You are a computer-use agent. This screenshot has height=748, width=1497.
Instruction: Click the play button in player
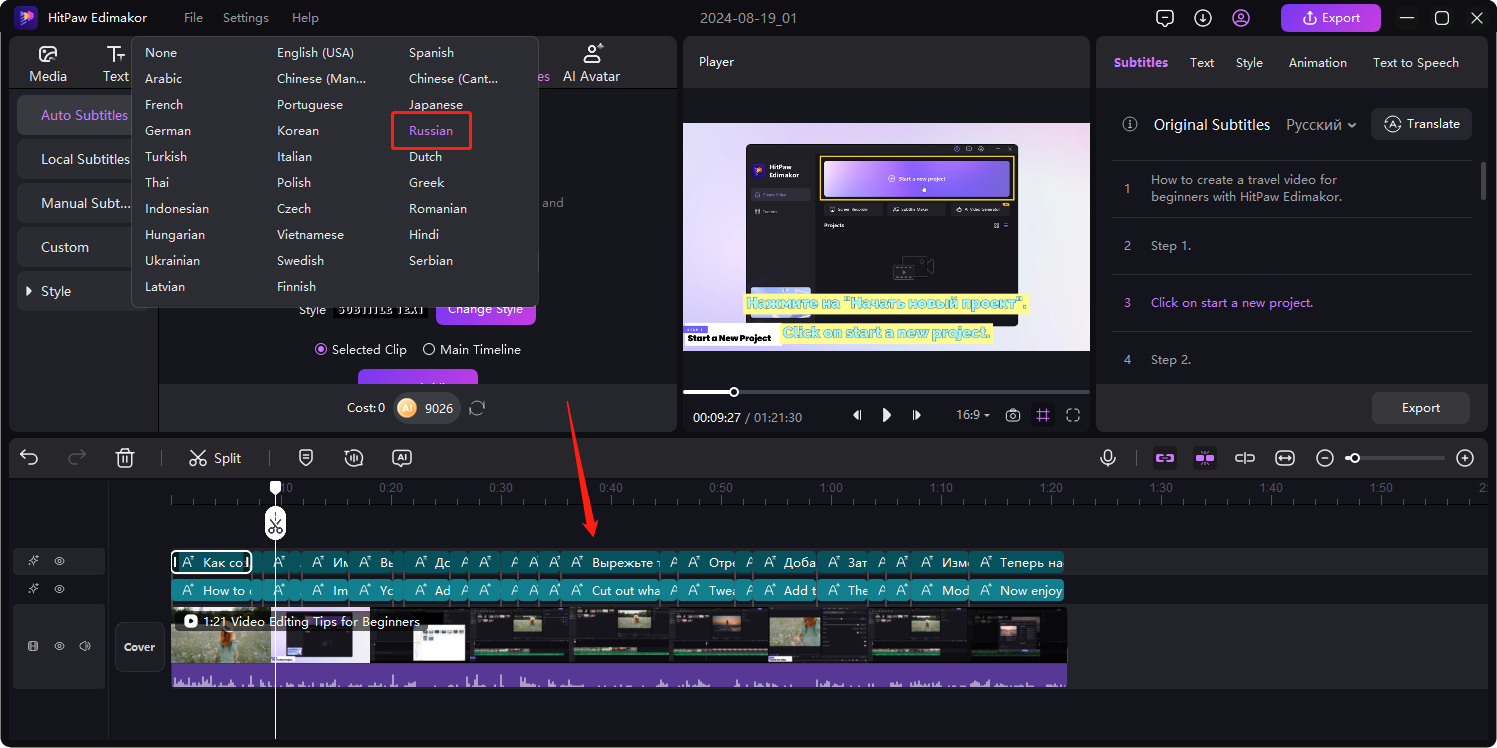tap(886, 415)
